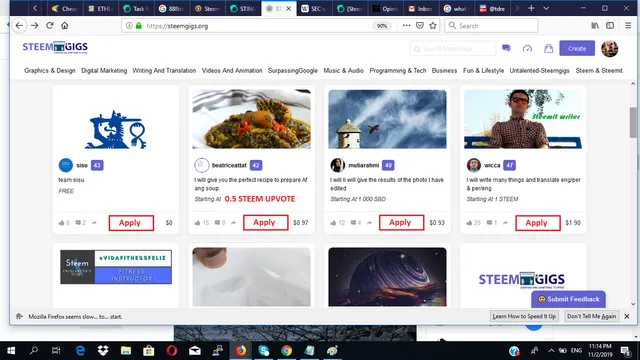Open a new browser tab
This screenshot has width=640, height=360.
tap(531, 8)
